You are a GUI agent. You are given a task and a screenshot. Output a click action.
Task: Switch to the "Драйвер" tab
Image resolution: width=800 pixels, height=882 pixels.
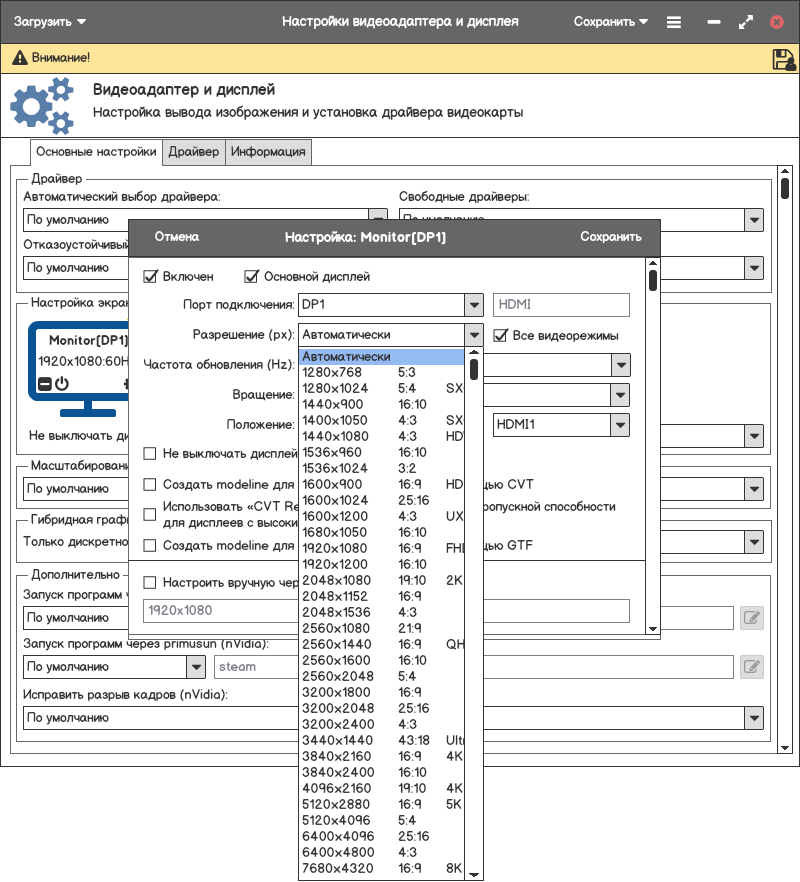click(x=193, y=152)
